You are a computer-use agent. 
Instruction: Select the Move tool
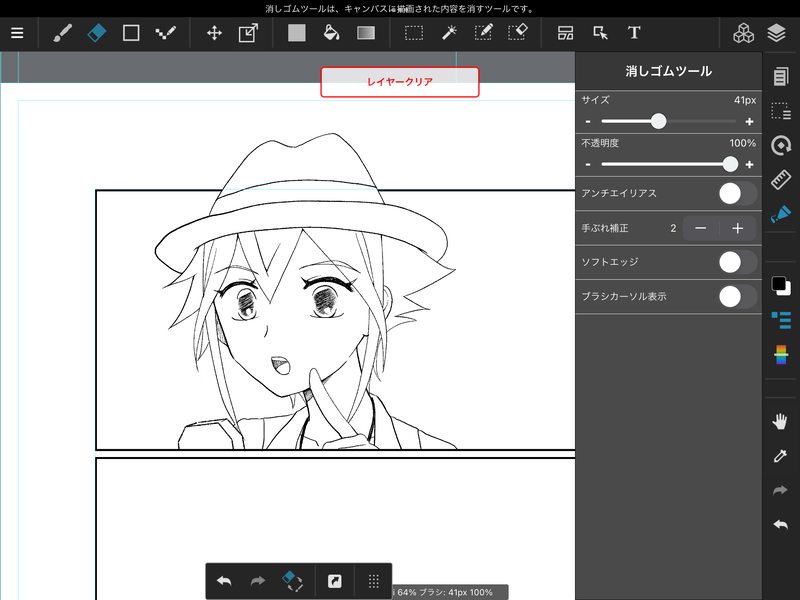pyautogui.click(x=214, y=33)
